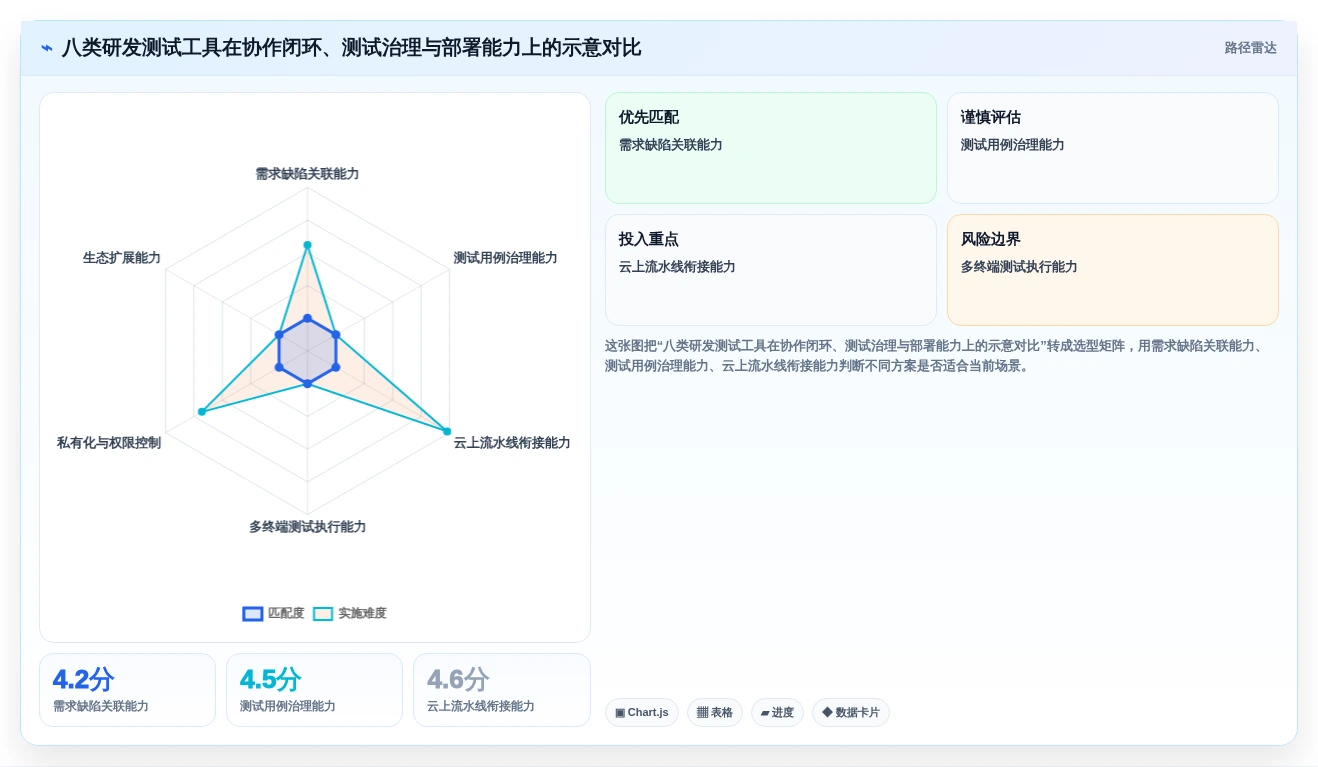Open the Chart.js tag
Viewport: 1318px width, 767px height.
(x=642, y=712)
